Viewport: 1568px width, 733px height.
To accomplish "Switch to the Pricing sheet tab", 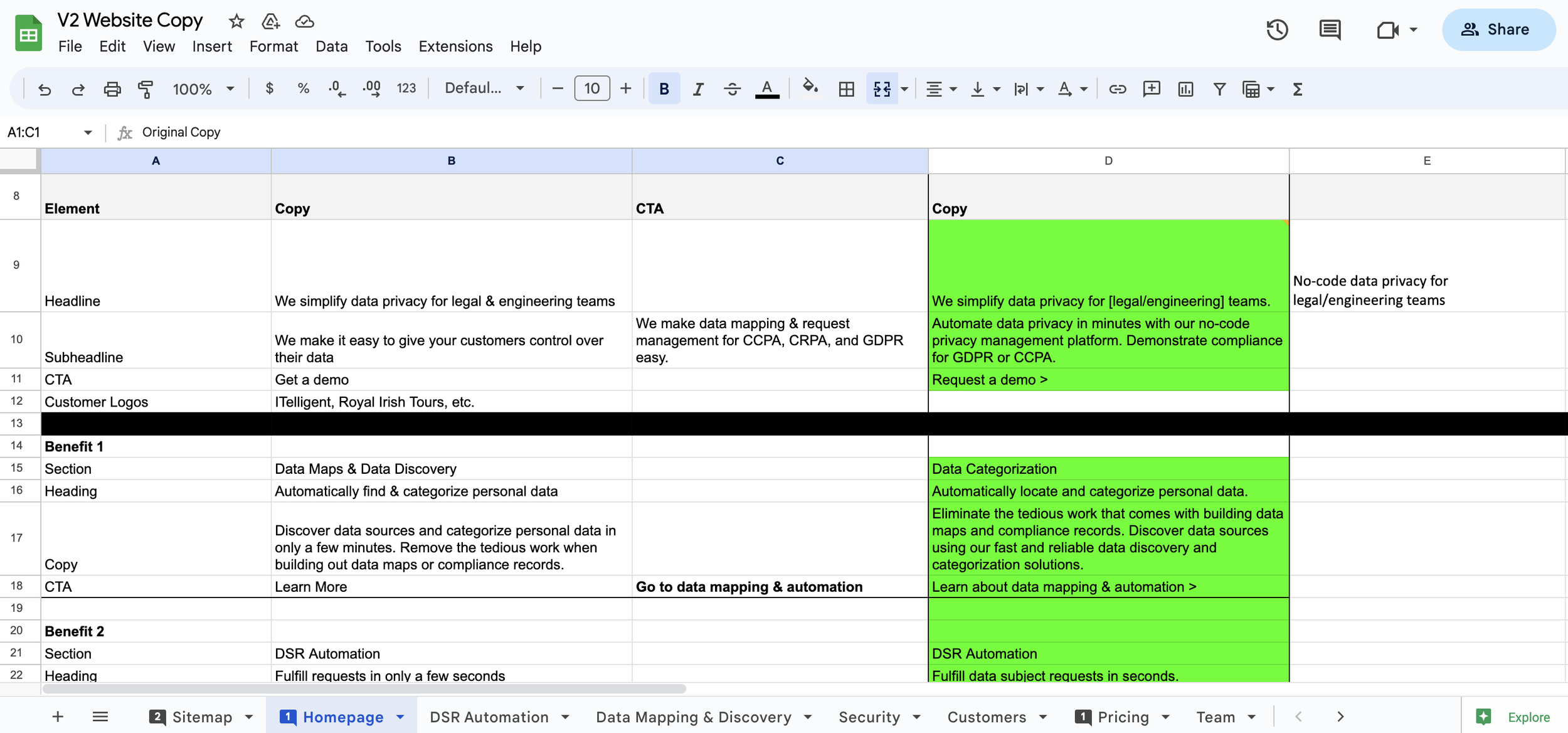I will click(1123, 717).
